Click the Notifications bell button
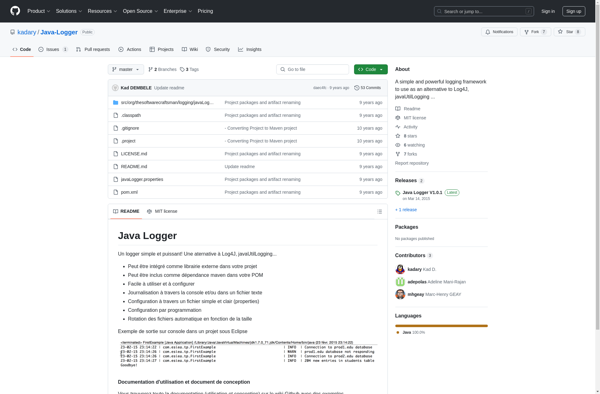 coord(499,32)
